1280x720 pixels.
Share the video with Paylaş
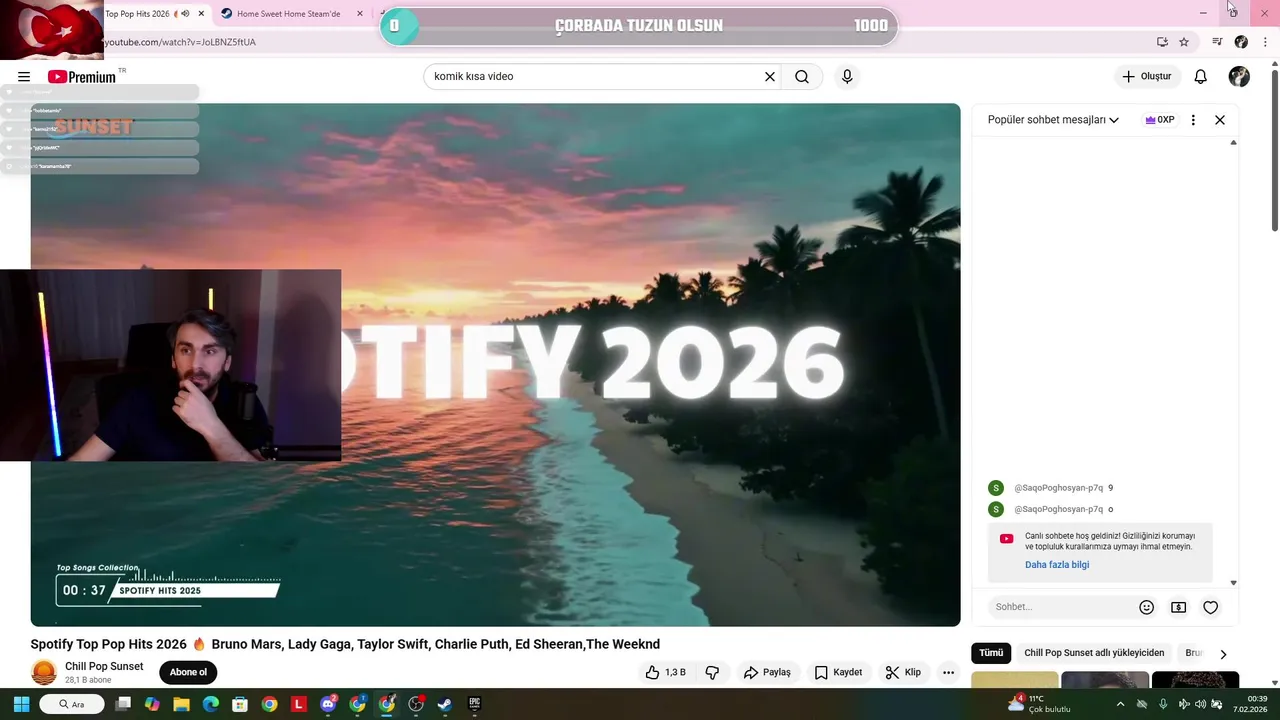tap(767, 672)
